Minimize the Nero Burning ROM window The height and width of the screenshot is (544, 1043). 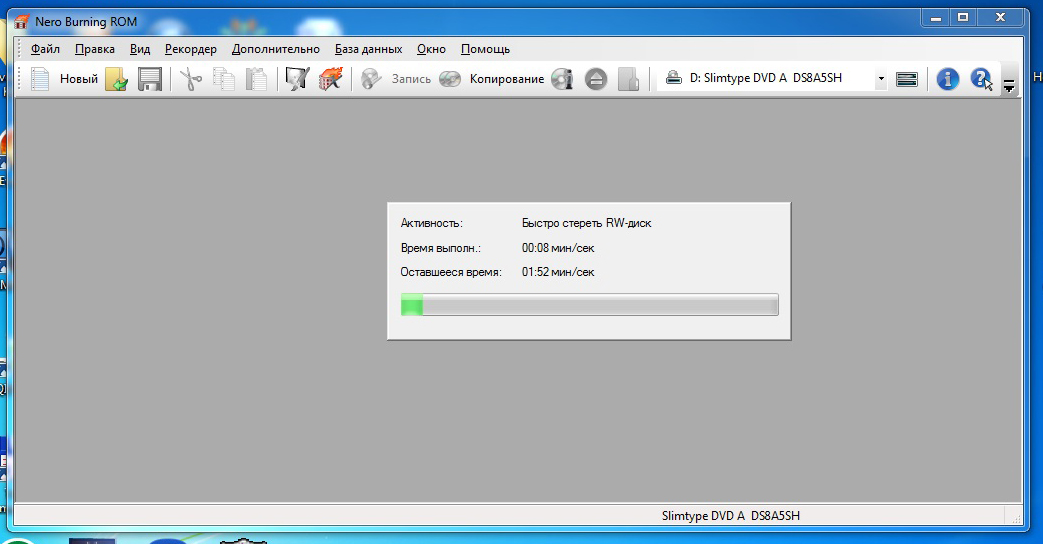point(936,18)
